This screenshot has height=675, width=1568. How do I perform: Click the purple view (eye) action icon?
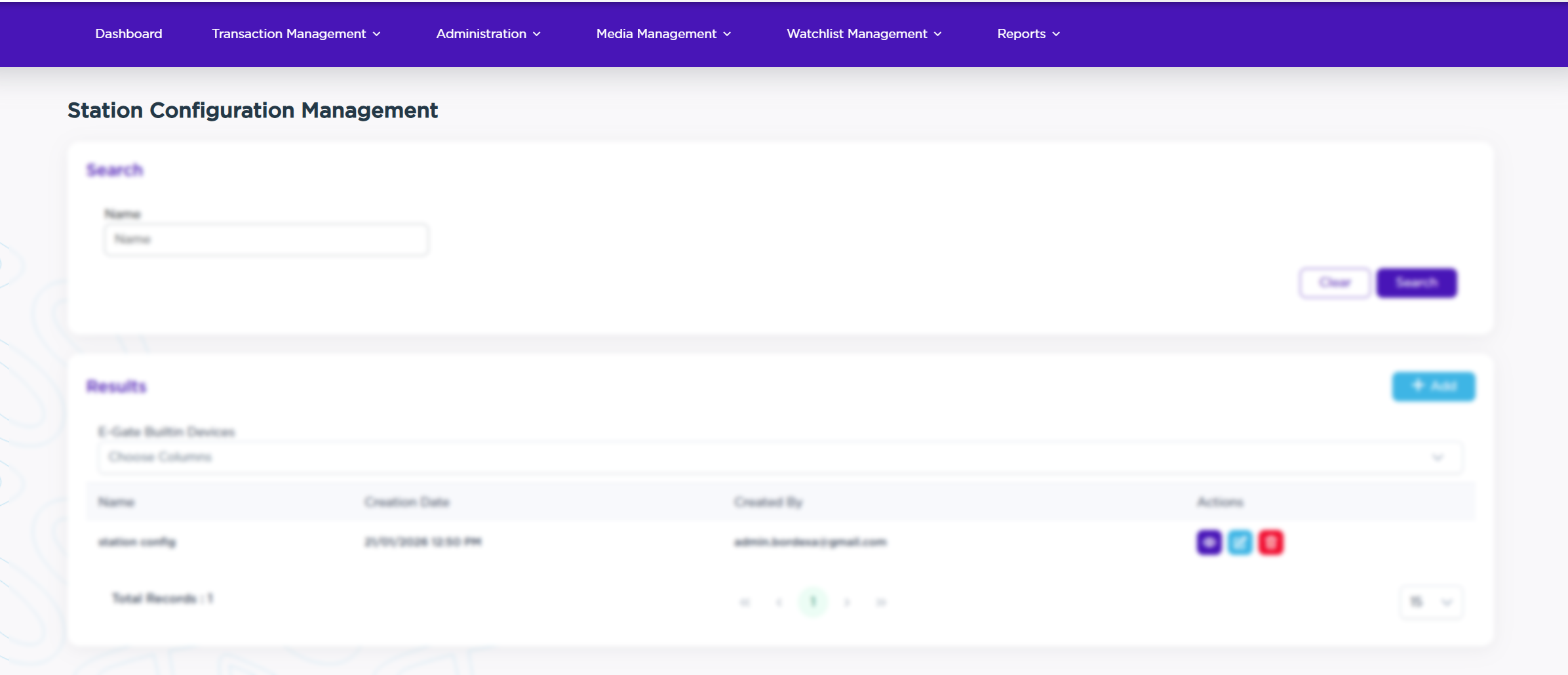[x=1209, y=542]
